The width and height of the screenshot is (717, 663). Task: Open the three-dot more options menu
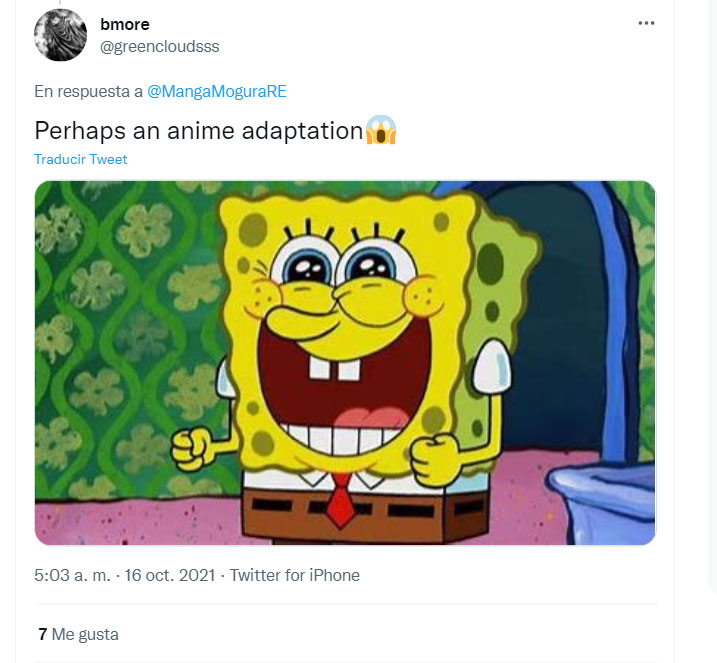646,23
